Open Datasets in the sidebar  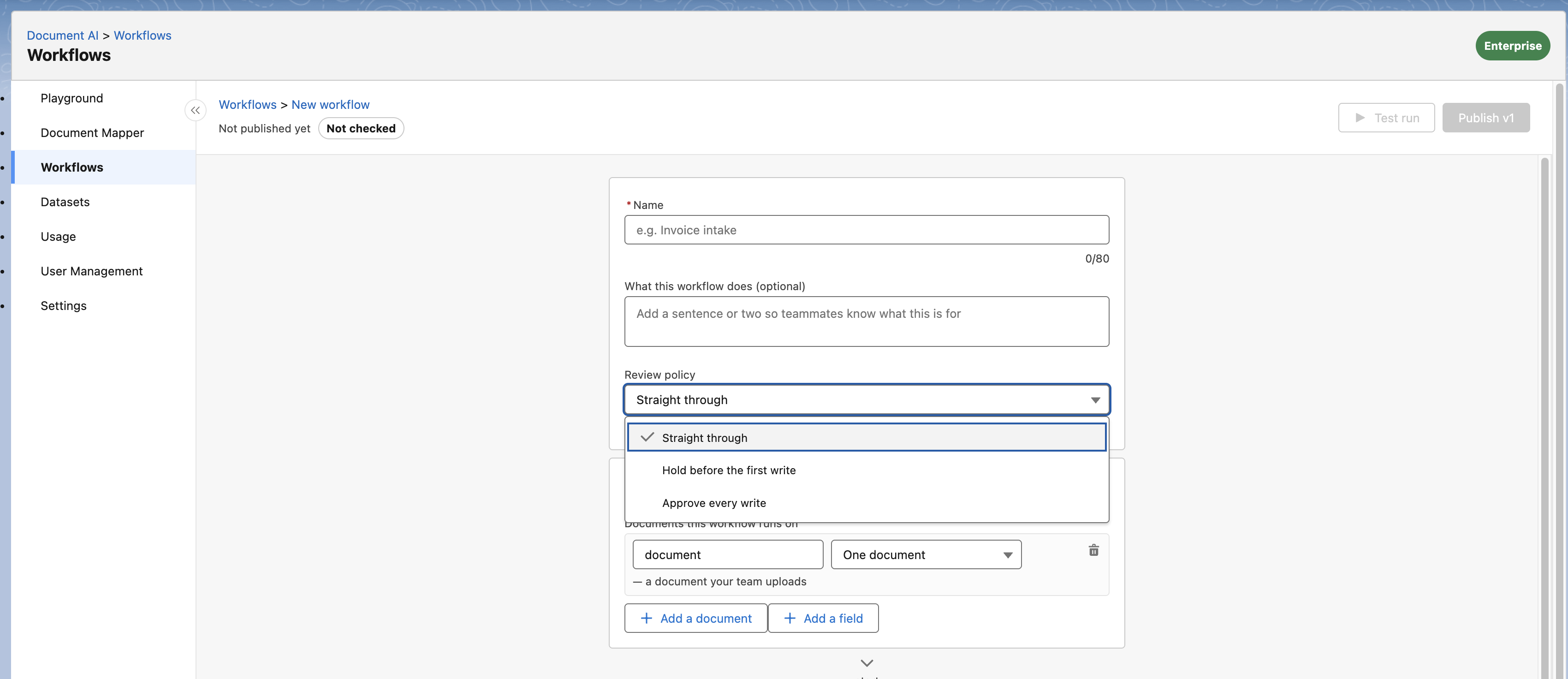65,202
